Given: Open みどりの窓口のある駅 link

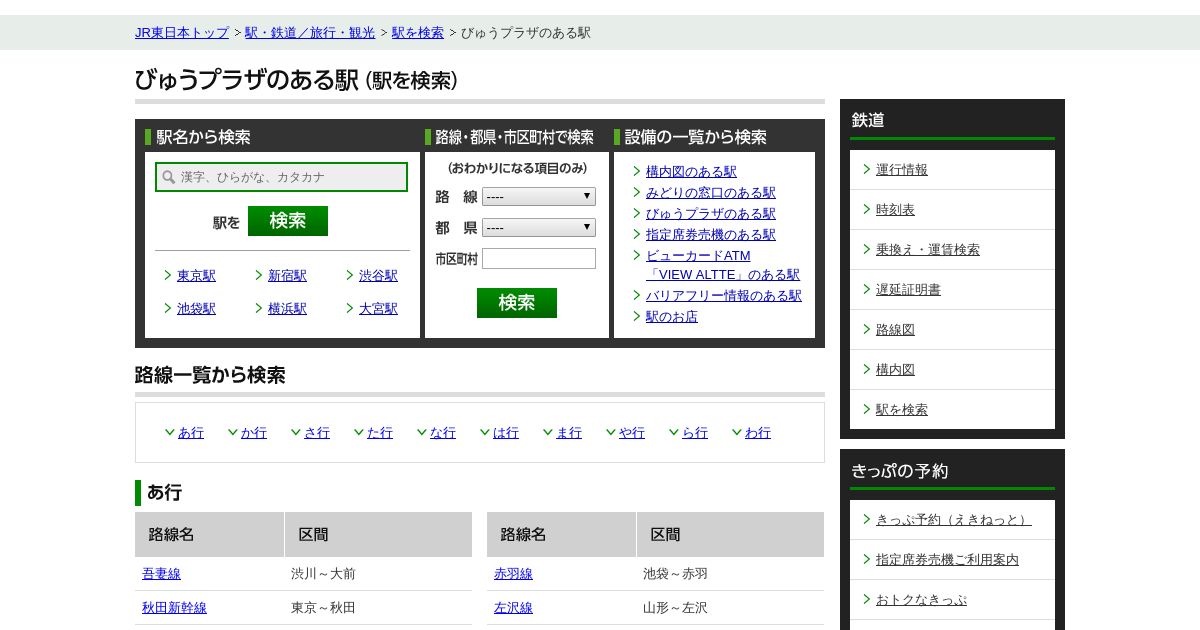Looking at the screenshot, I should point(710,193).
